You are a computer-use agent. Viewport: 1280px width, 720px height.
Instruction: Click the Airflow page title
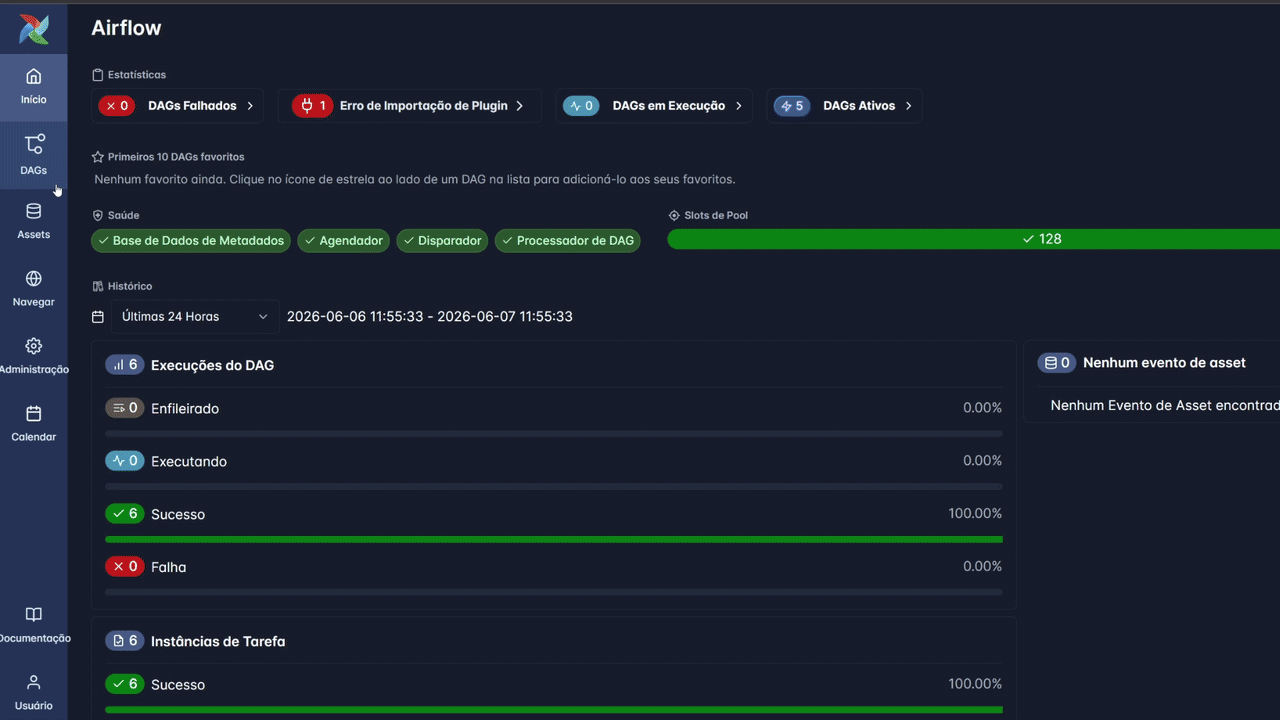126,28
